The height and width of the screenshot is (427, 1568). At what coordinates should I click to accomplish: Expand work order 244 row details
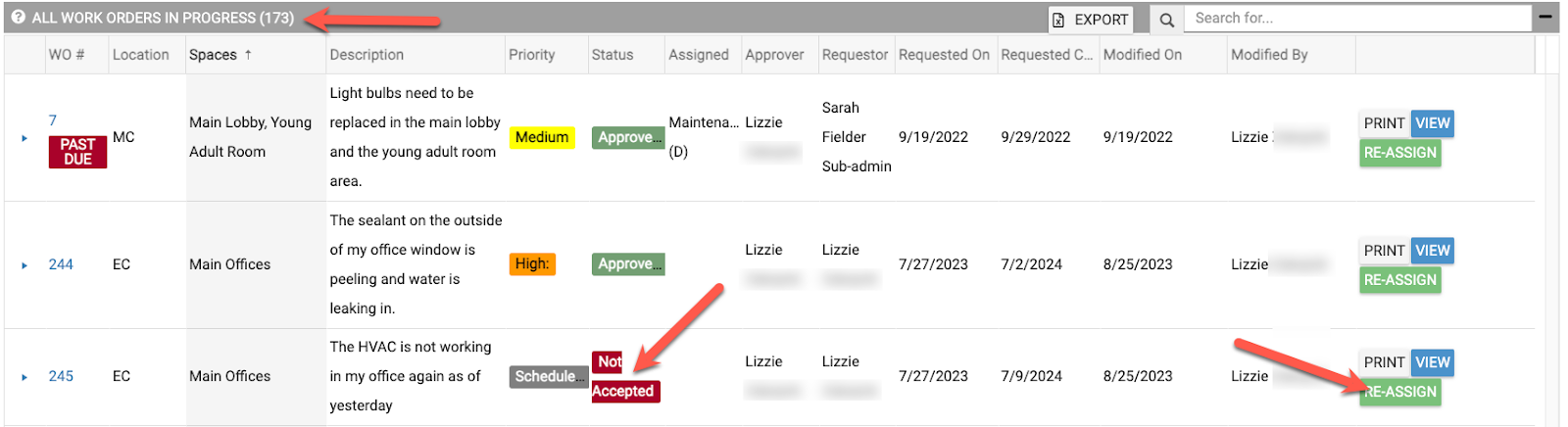point(24,265)
